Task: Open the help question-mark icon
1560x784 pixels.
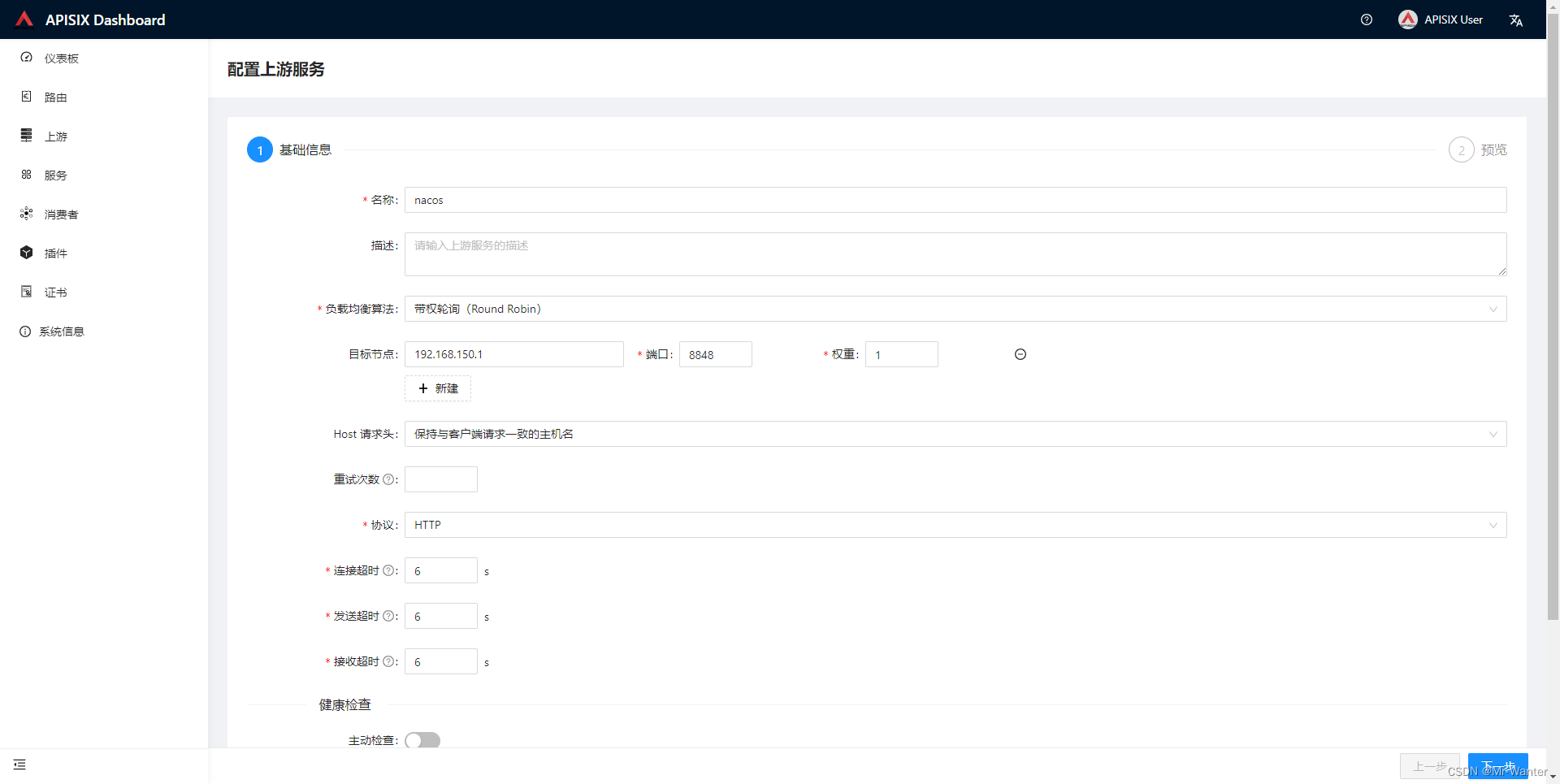Action: pos(1367,19)
